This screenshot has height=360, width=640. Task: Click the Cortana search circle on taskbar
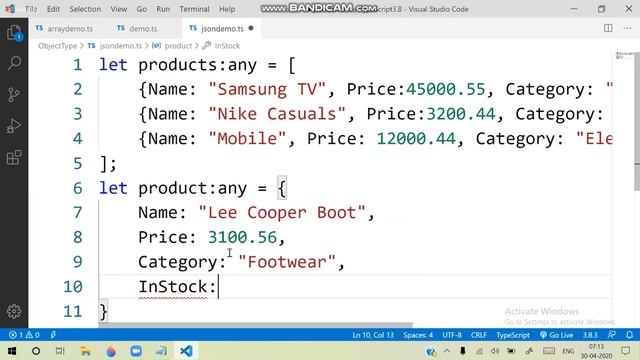pos(36,351)
